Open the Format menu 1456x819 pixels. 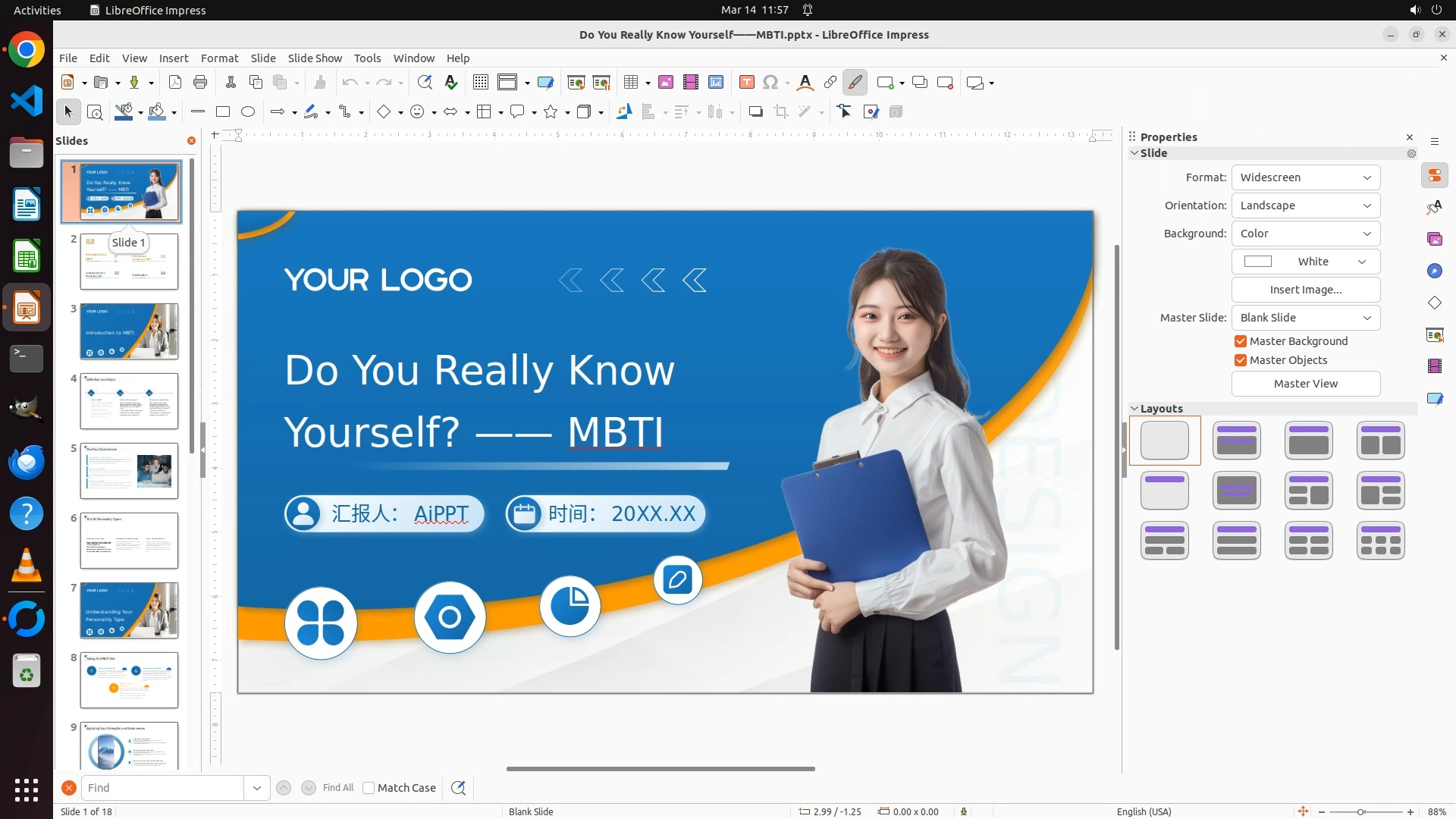pyautogui.click(x=219, y=58)
